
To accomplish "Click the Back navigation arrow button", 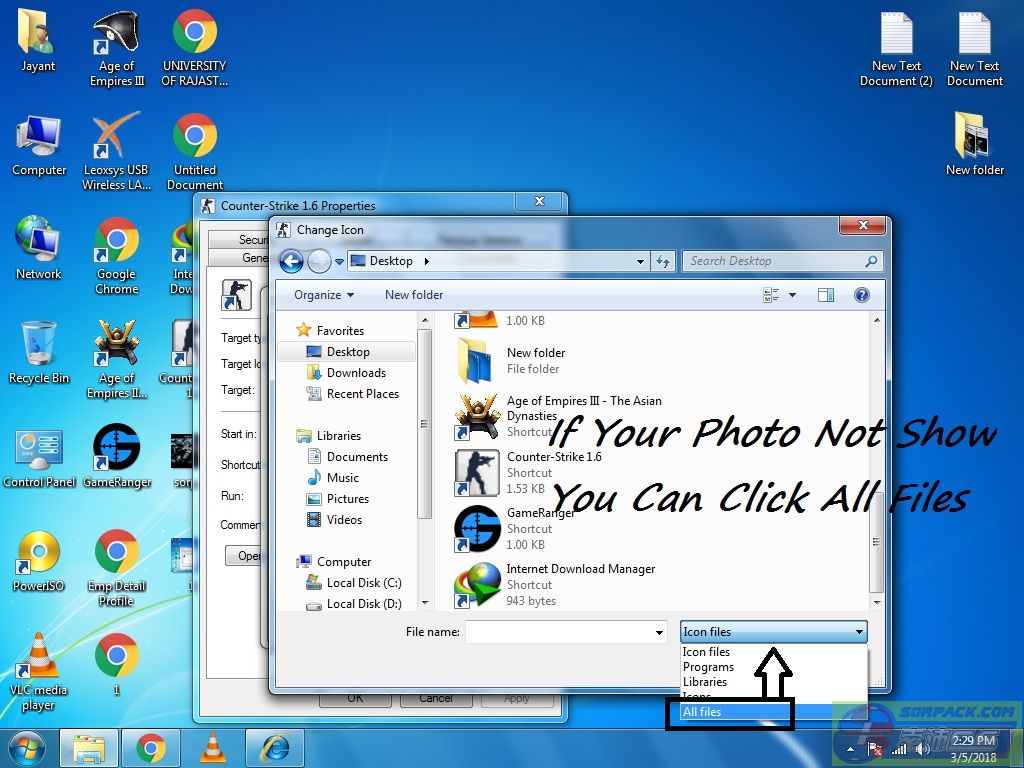I will (x=291, y=262).
